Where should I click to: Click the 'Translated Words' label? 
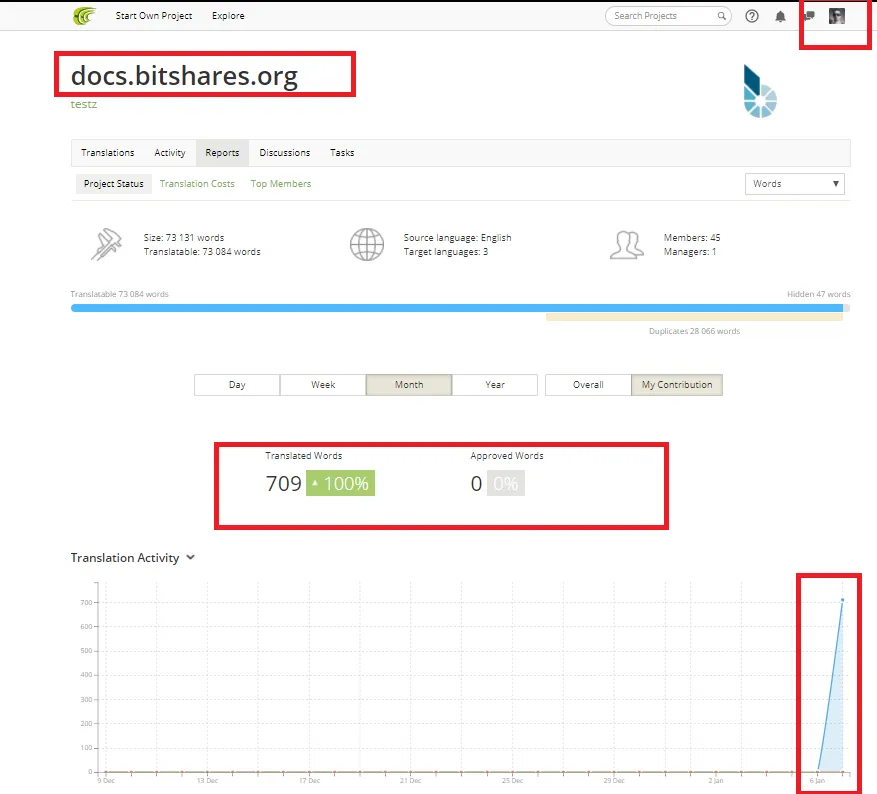coord(304,456)
